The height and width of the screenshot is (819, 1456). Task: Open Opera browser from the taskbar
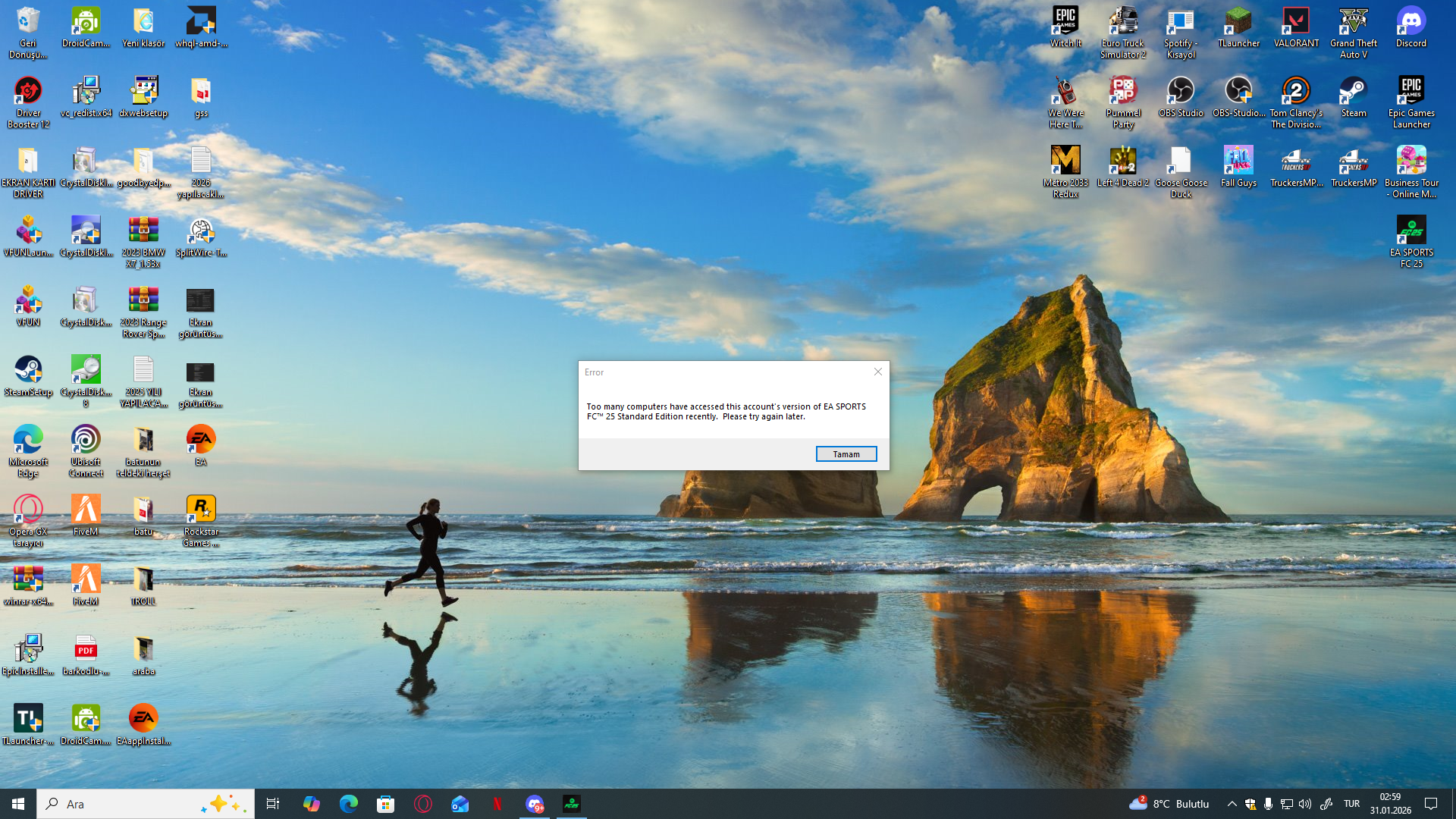pos(422,804)
